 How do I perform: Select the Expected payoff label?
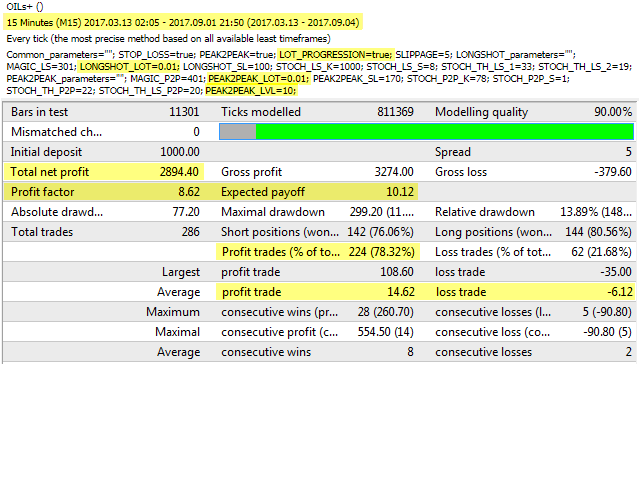(x=263, y=192)
